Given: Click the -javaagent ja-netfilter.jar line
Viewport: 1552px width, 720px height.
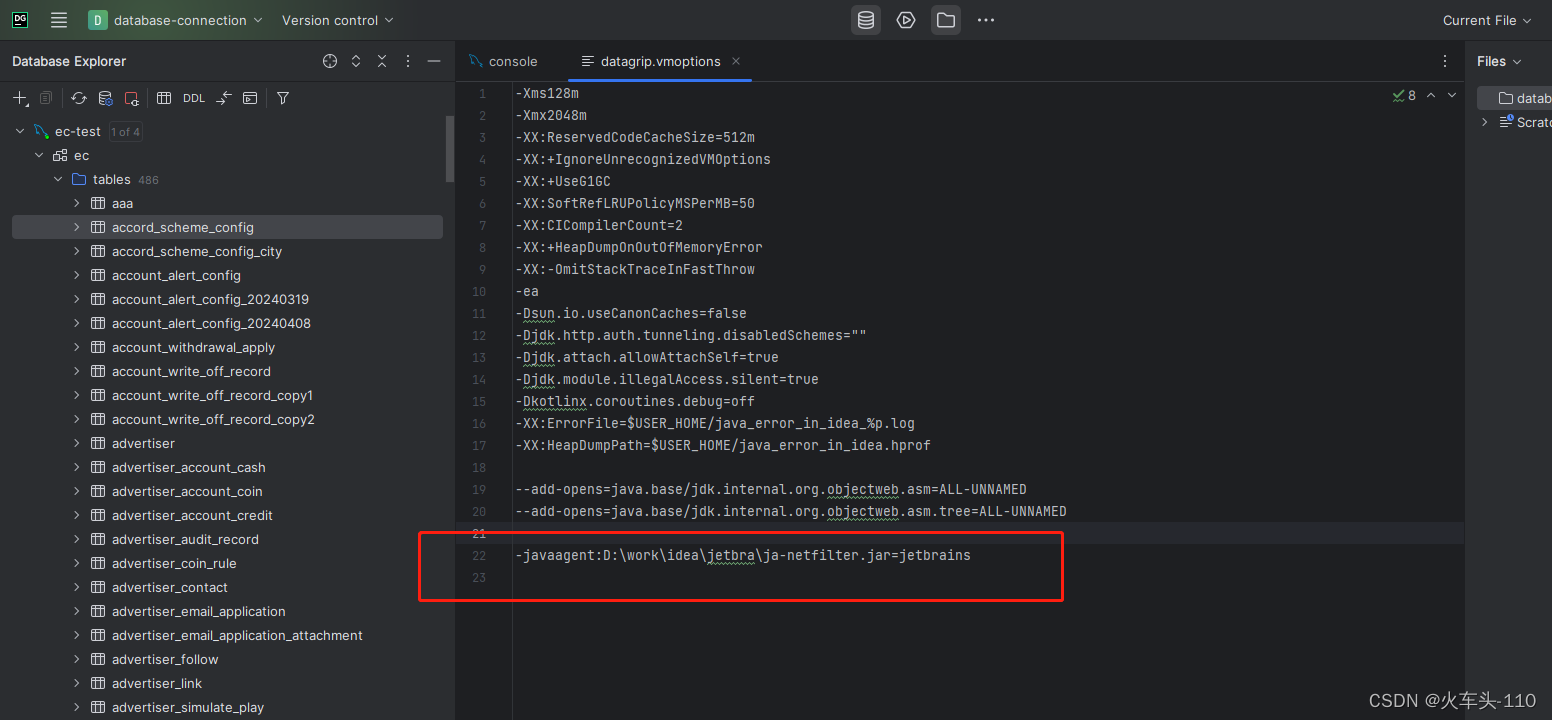Looking at the screenshot, I should [743, 555].
